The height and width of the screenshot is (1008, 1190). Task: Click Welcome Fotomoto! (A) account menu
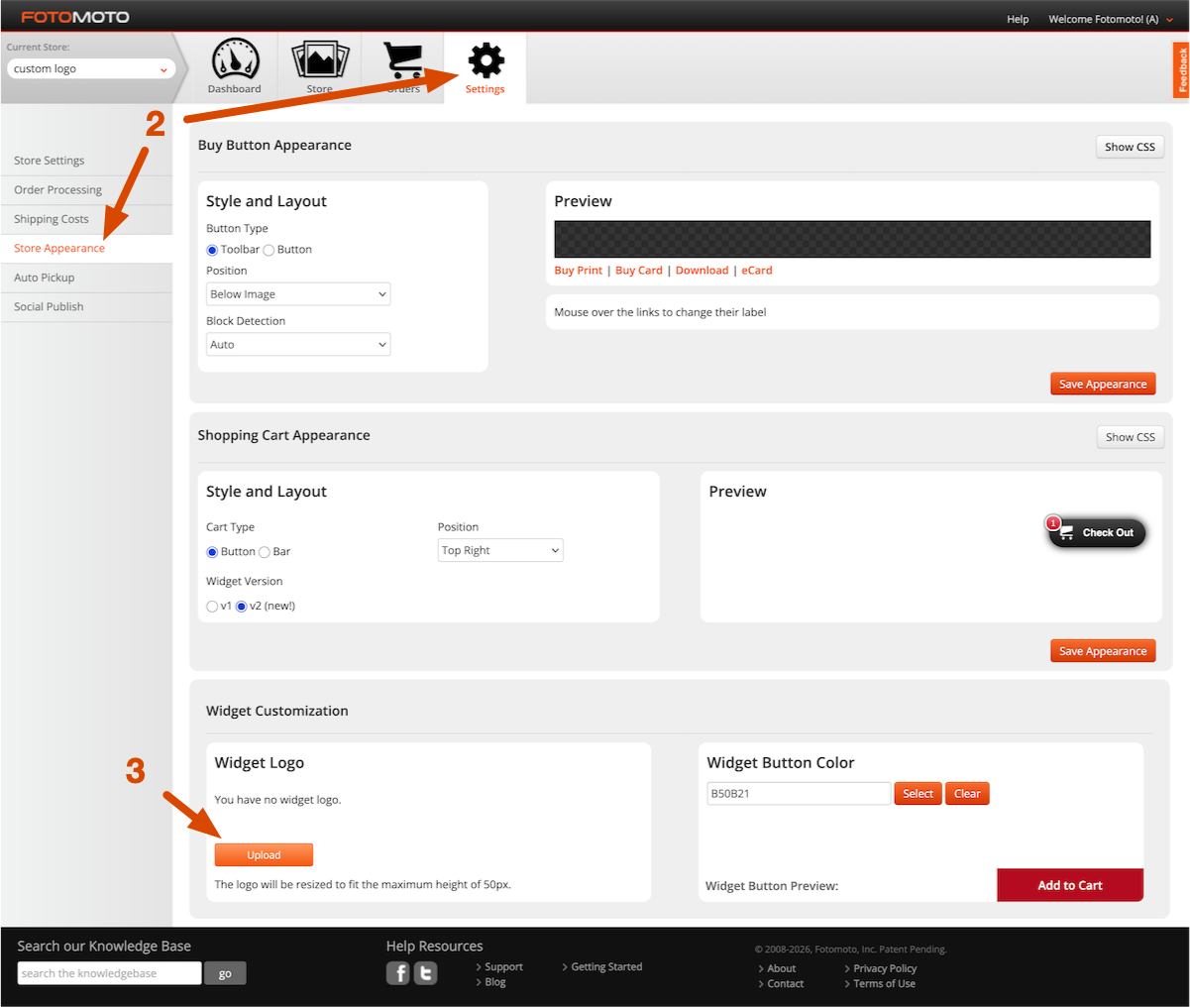tap(1109, 19)
